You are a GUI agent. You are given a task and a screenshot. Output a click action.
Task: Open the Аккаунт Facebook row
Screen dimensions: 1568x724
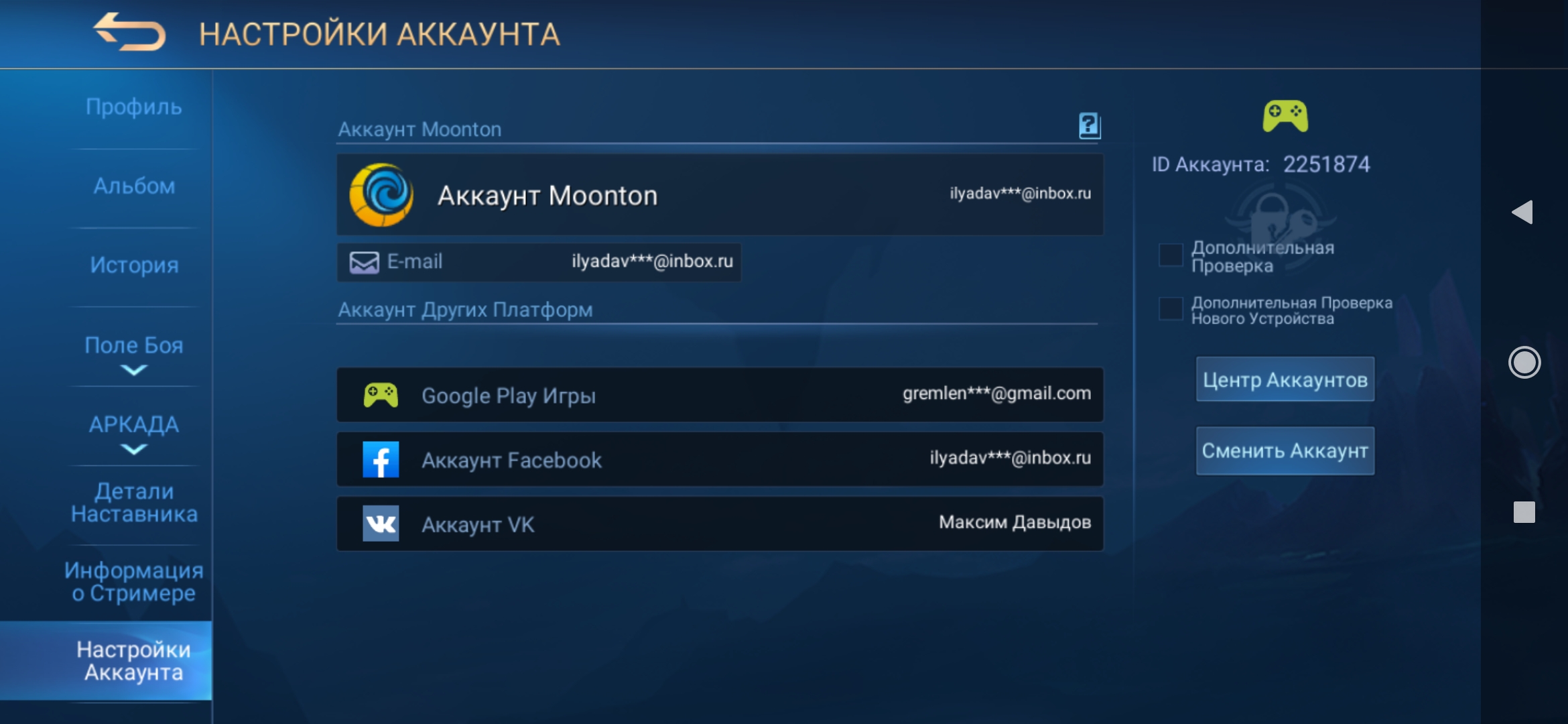[720, 459]
